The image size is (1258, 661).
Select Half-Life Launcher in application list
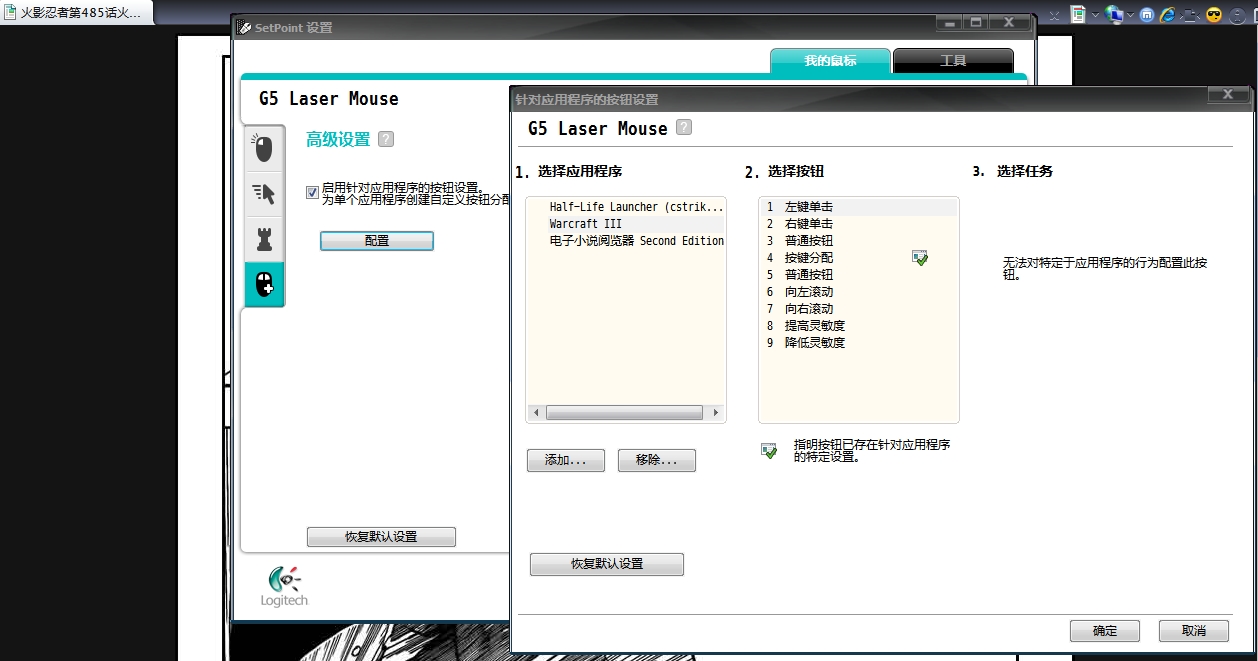[x=626, y=207]
